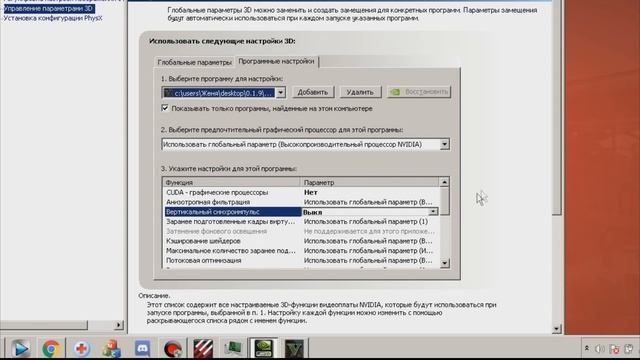Click the selected program path field
This screenshot has width=640, height=360.
pos(219,93)
